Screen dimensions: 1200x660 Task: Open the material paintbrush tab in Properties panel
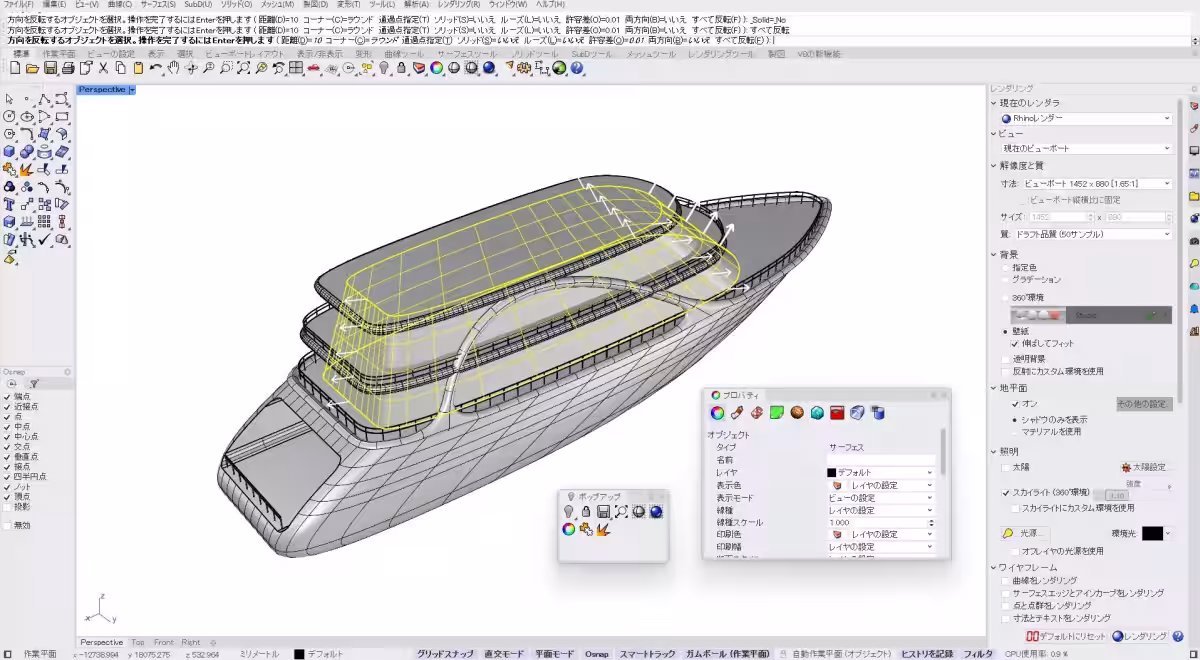pyautogui.click(x=736, y=413)
